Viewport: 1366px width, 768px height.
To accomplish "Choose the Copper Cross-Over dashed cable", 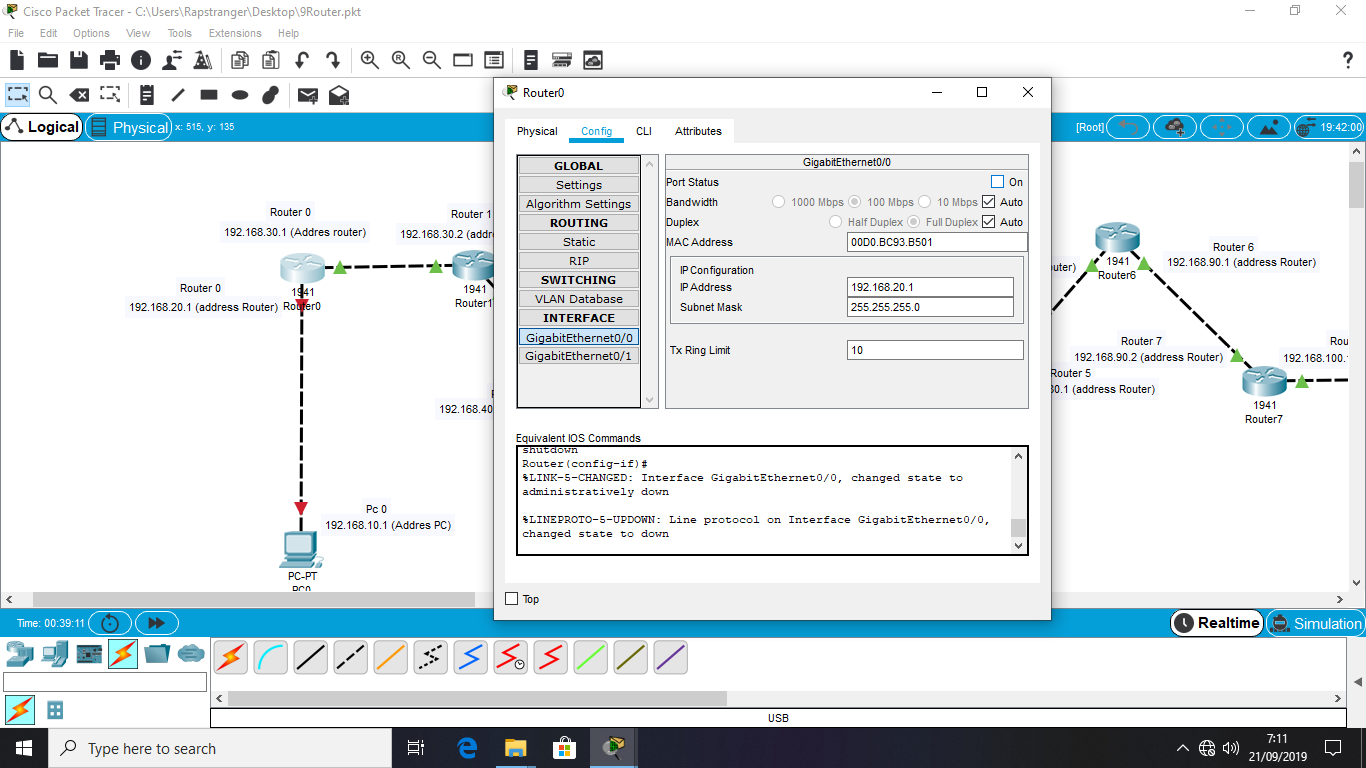I will (x=351, y=657).
